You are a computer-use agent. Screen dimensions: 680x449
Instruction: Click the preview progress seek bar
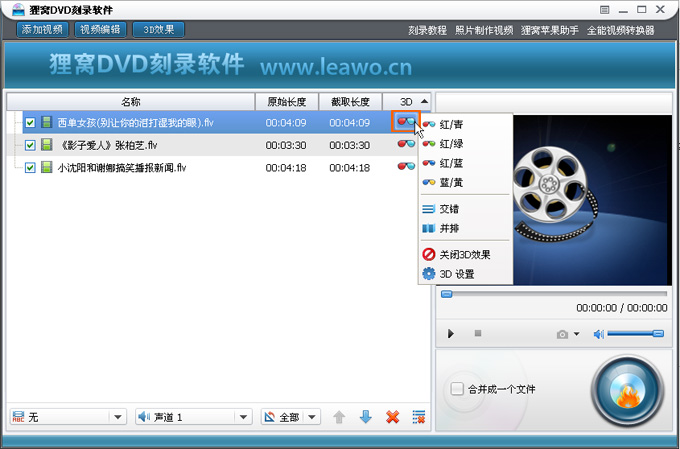point(554,295)
